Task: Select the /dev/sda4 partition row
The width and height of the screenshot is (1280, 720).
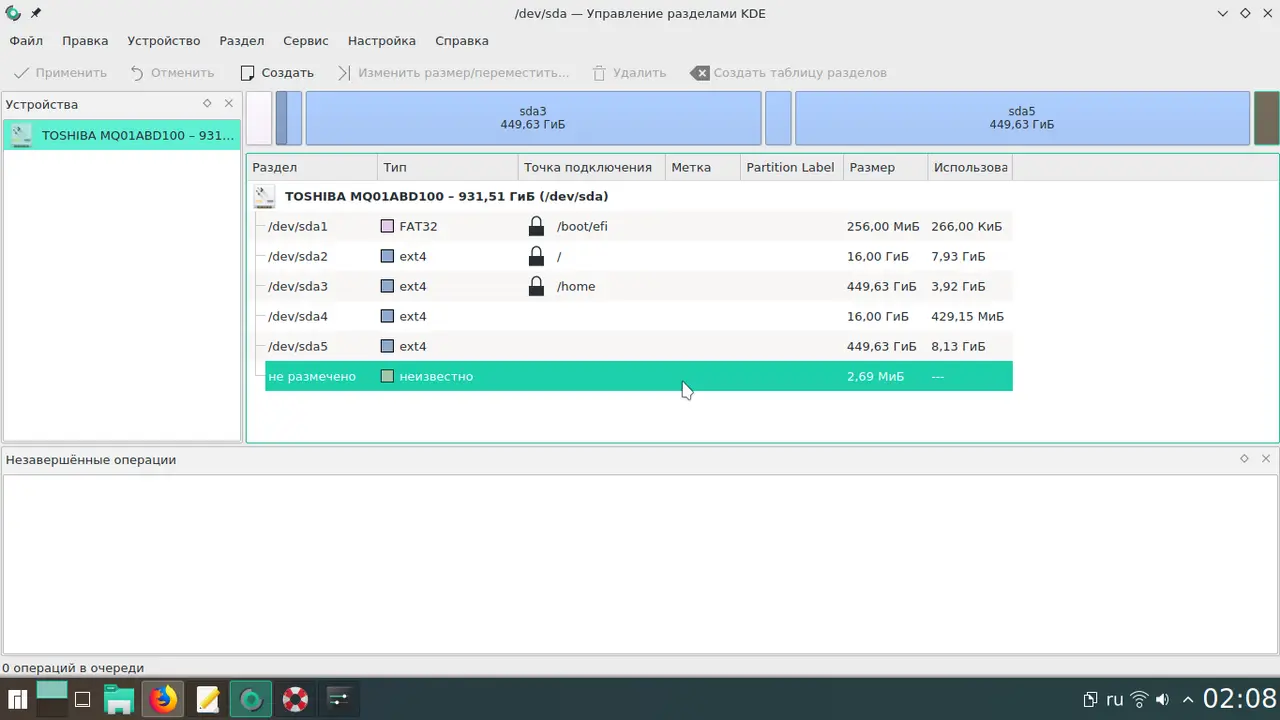Action: [639, 316]
